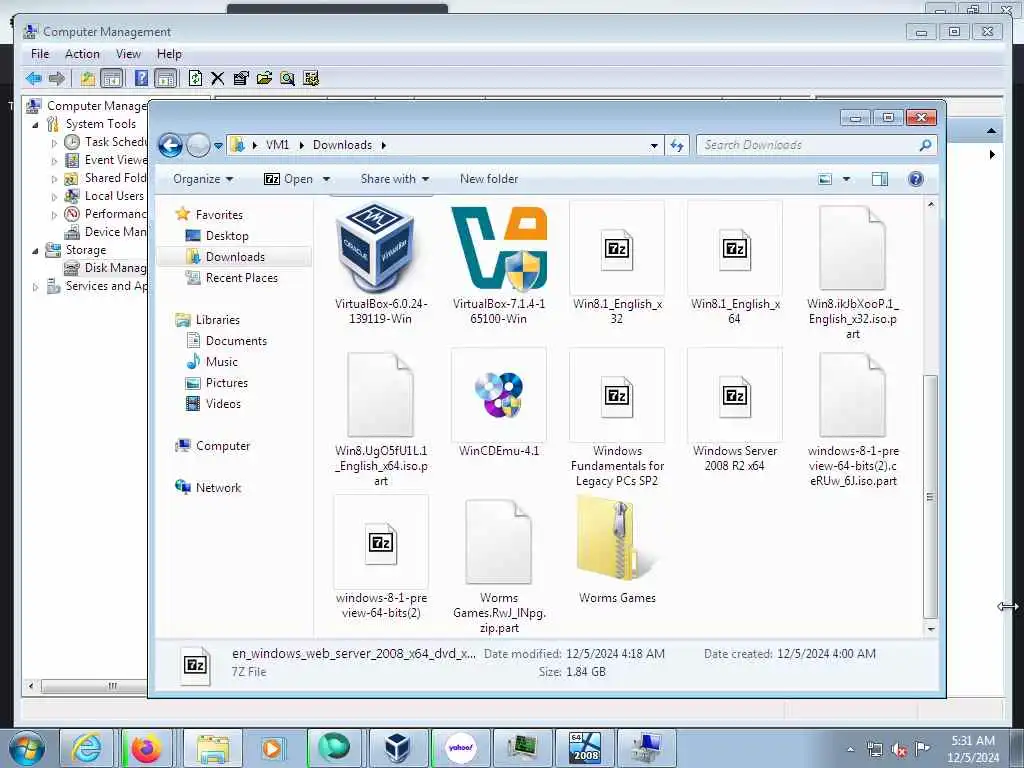Open File menu in Computer Management

pyautogui.click(x=40, y=54)
